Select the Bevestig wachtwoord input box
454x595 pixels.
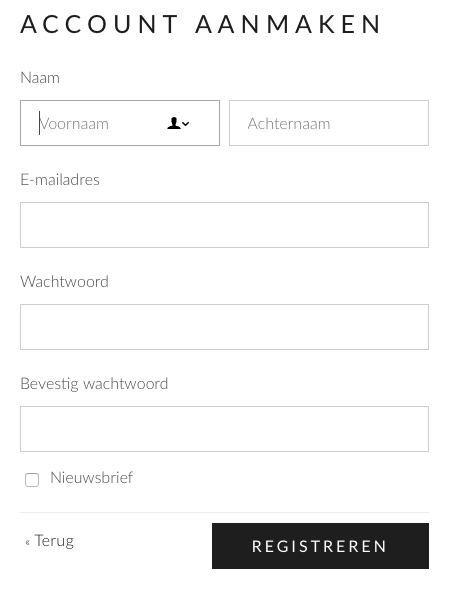tap(224, 429)
